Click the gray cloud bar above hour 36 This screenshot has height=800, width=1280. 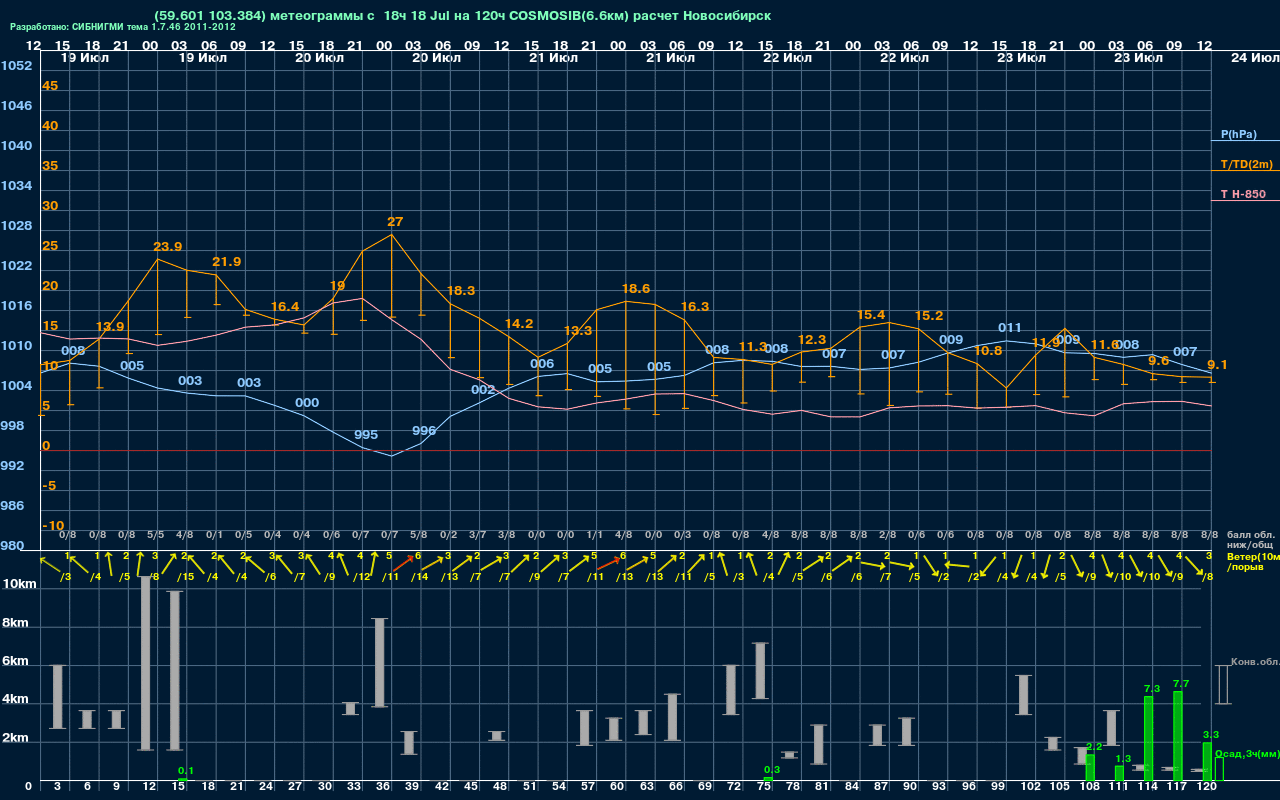coord(380,663)
